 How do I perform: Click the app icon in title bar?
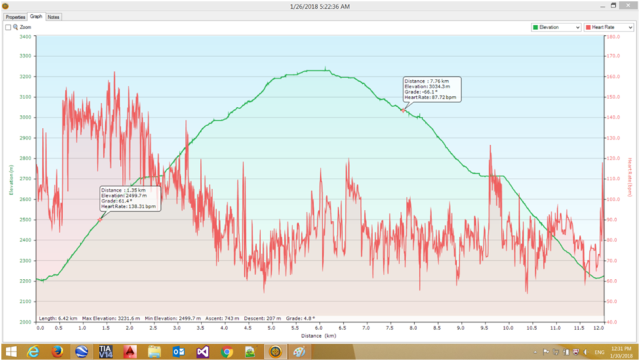5,6
